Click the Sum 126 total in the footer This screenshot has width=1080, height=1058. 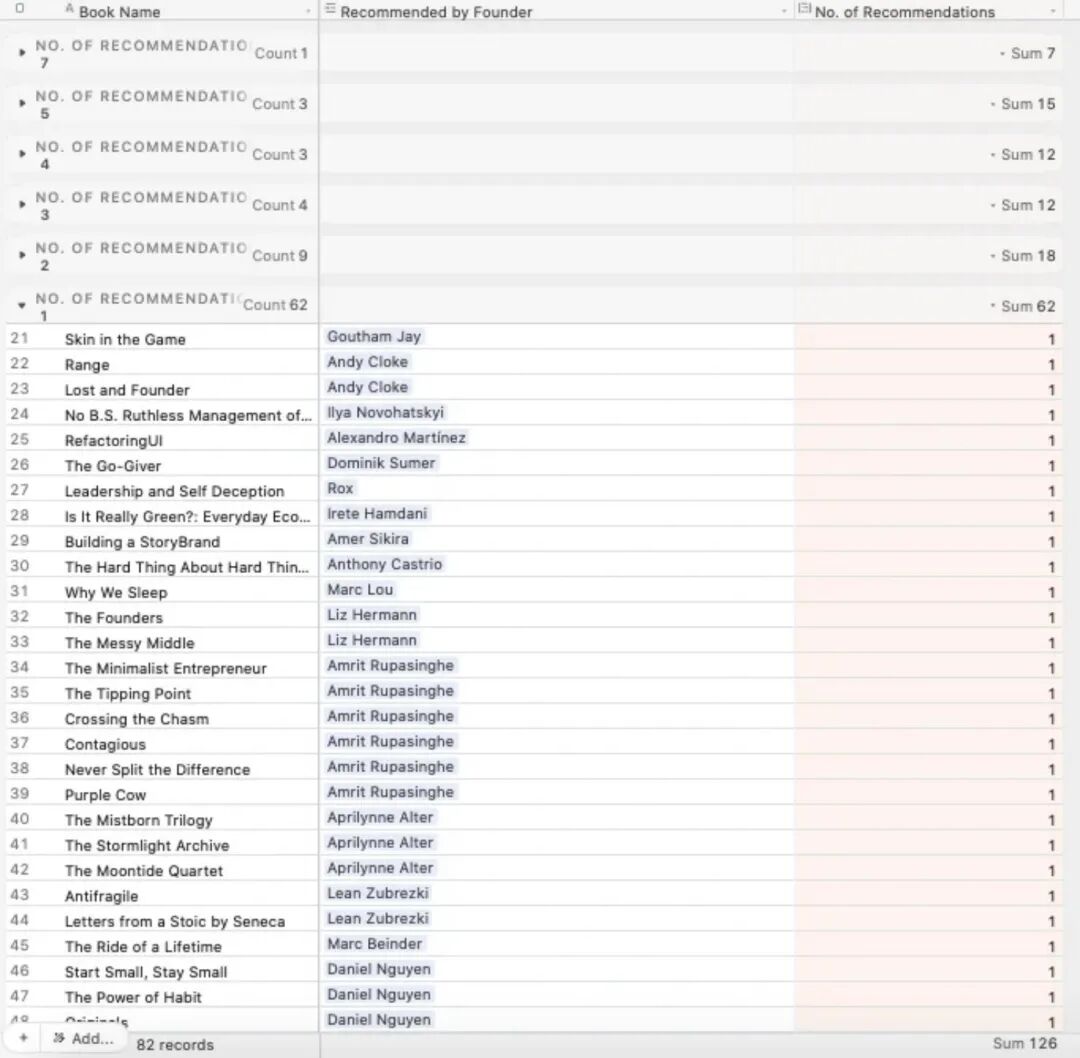pos(1024,1044)
